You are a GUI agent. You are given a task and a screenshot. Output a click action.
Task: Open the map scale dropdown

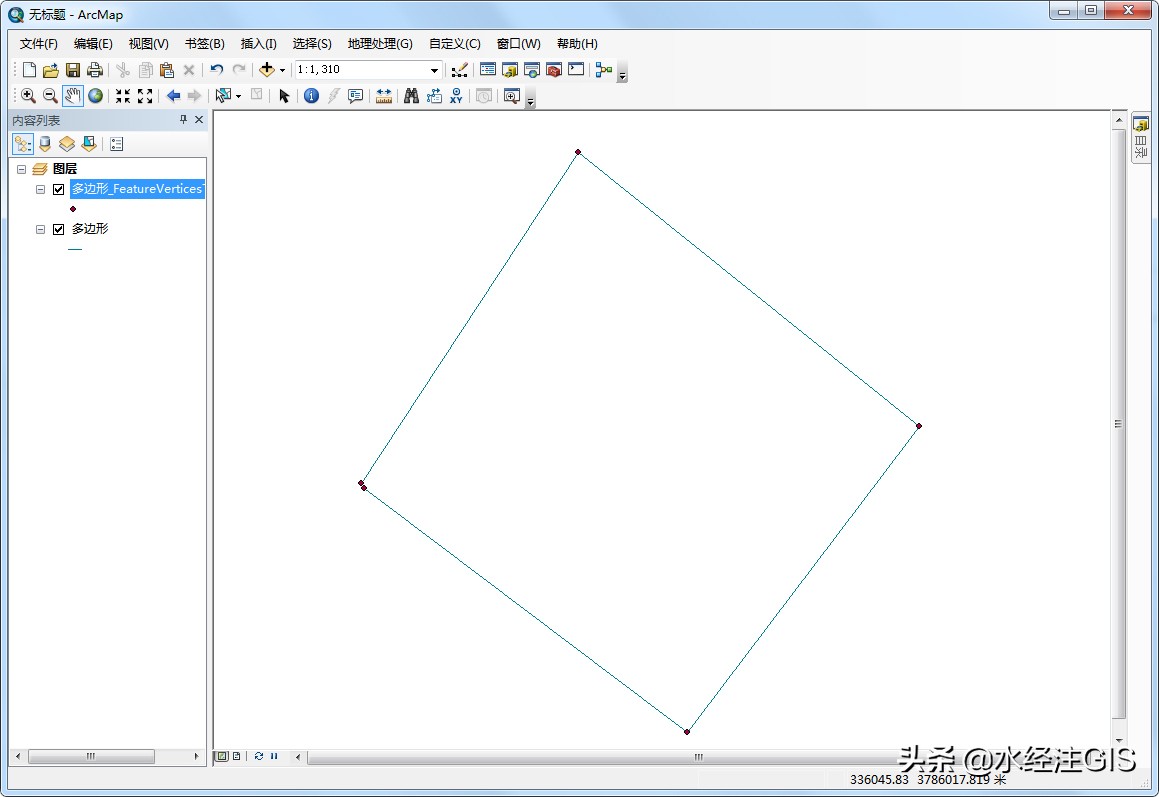[x=434, y=70]
